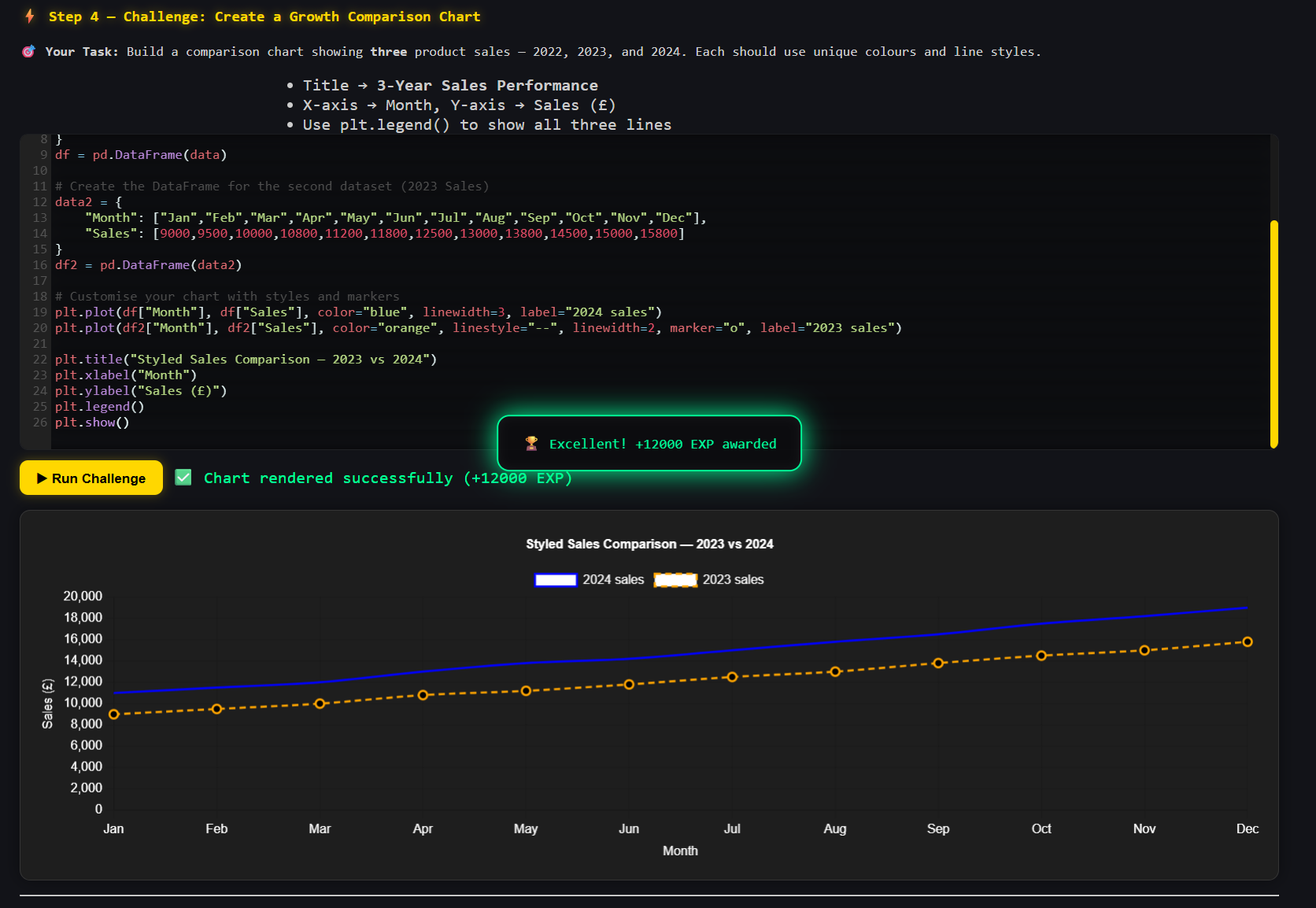Toggle the 2024 sales legend label
Image resolution: width=1316 pixels, height=908 pixels.
(x=612, y=580)
